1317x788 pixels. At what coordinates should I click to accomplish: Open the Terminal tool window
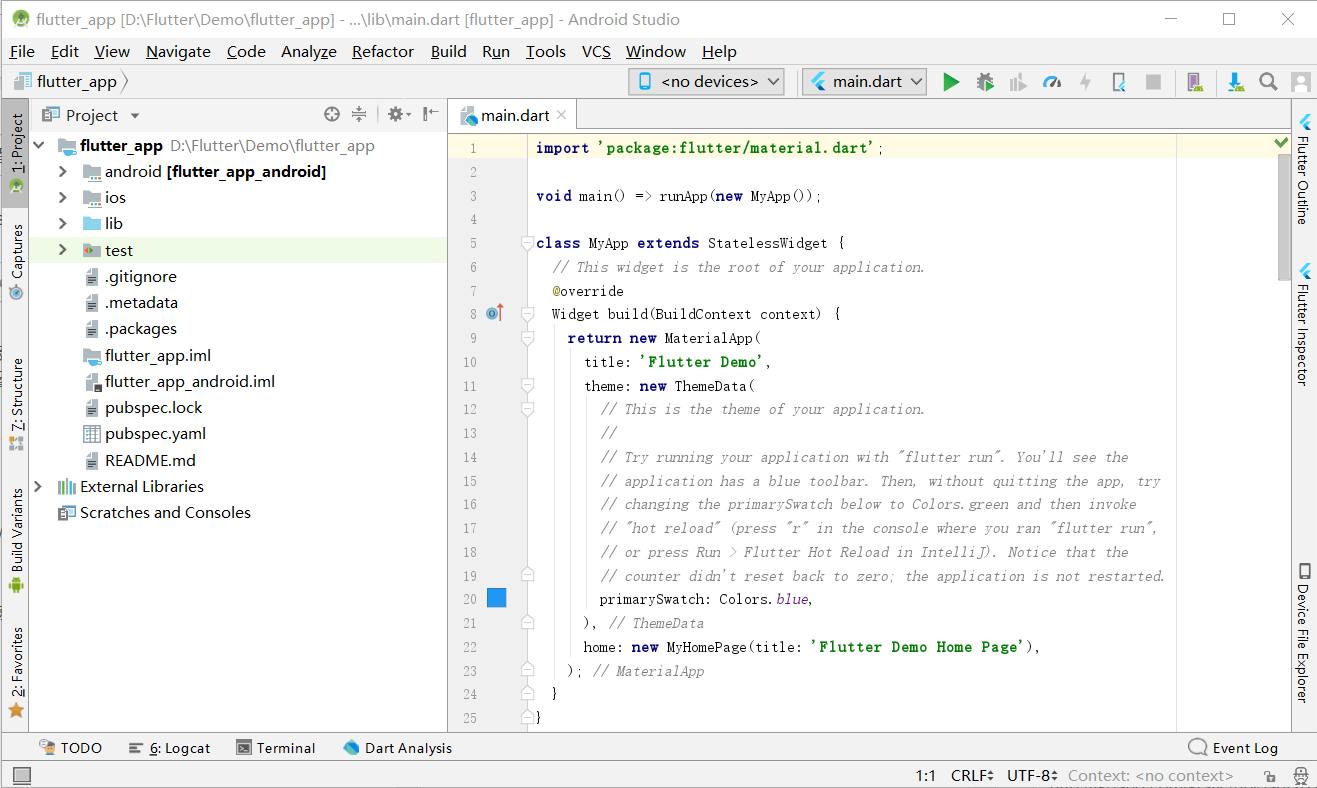[x=276, y=748]
